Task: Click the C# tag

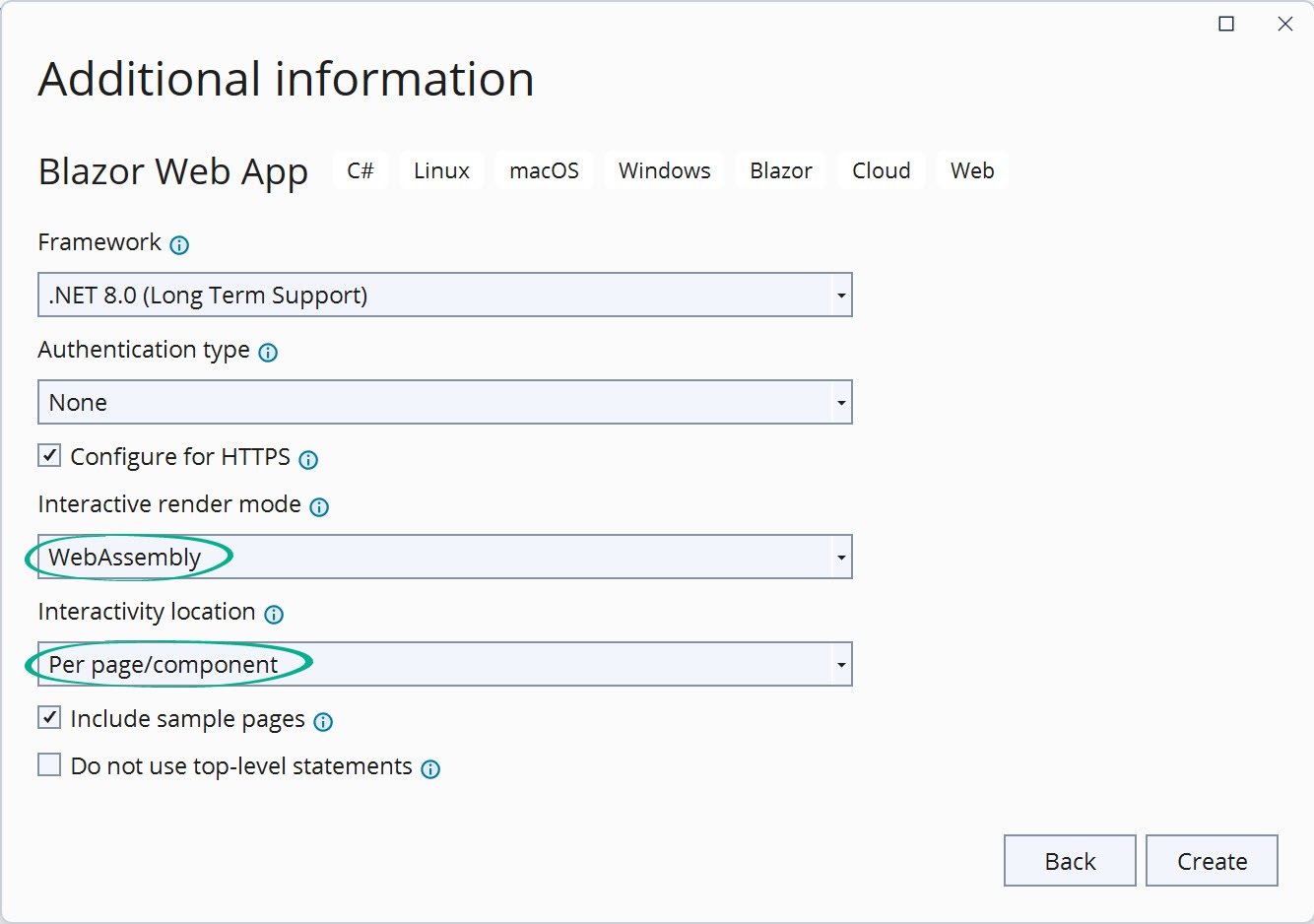Action: tap(361, 170)
